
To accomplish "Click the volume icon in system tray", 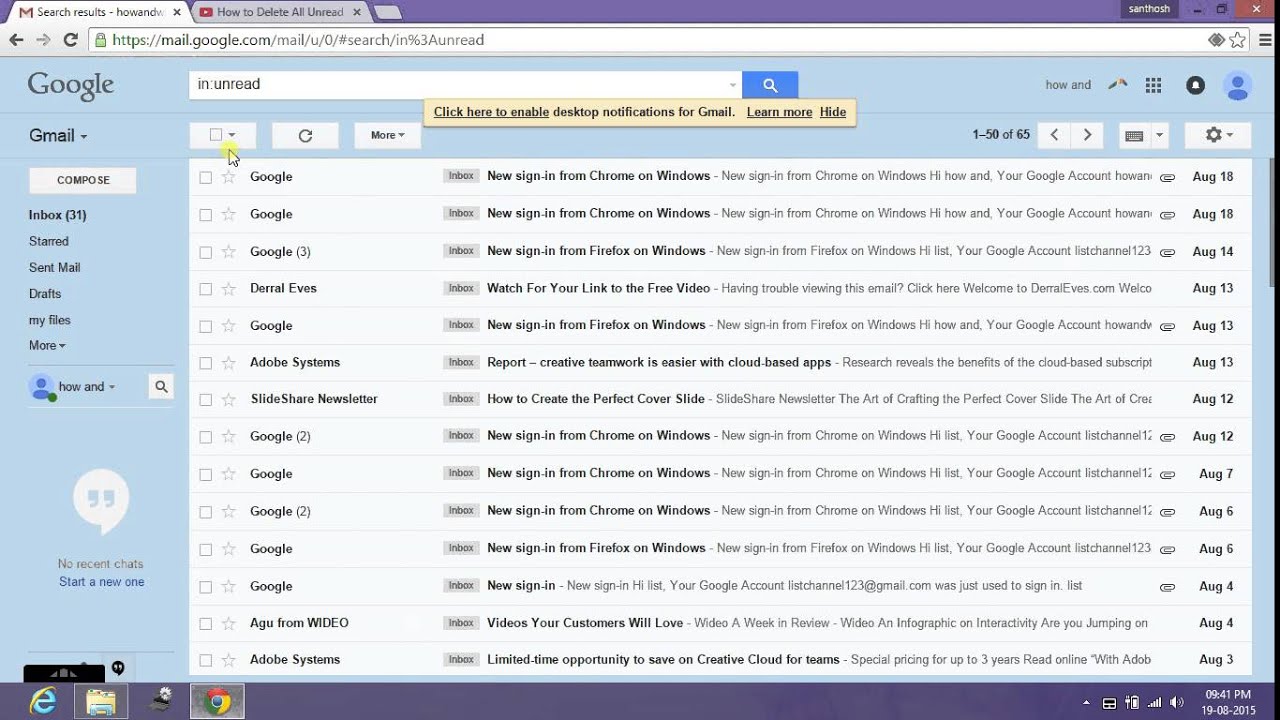I will 1177,703.
